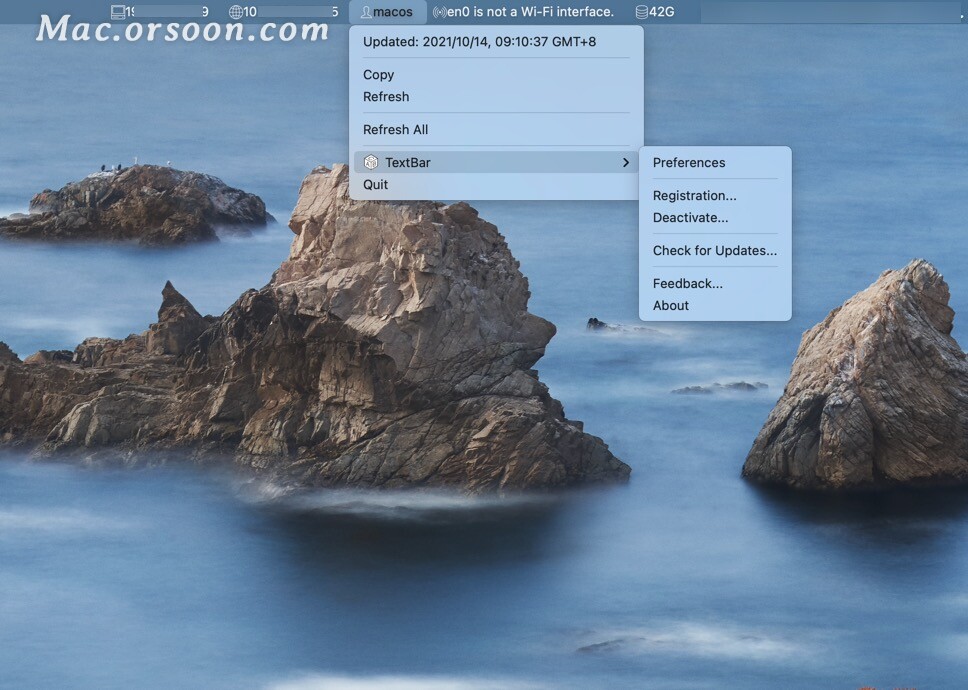Click the Updated timestamp entry in menu
The height and width of the screenshot is (690, 968).
pyautogui.click(x=479, y=42)
